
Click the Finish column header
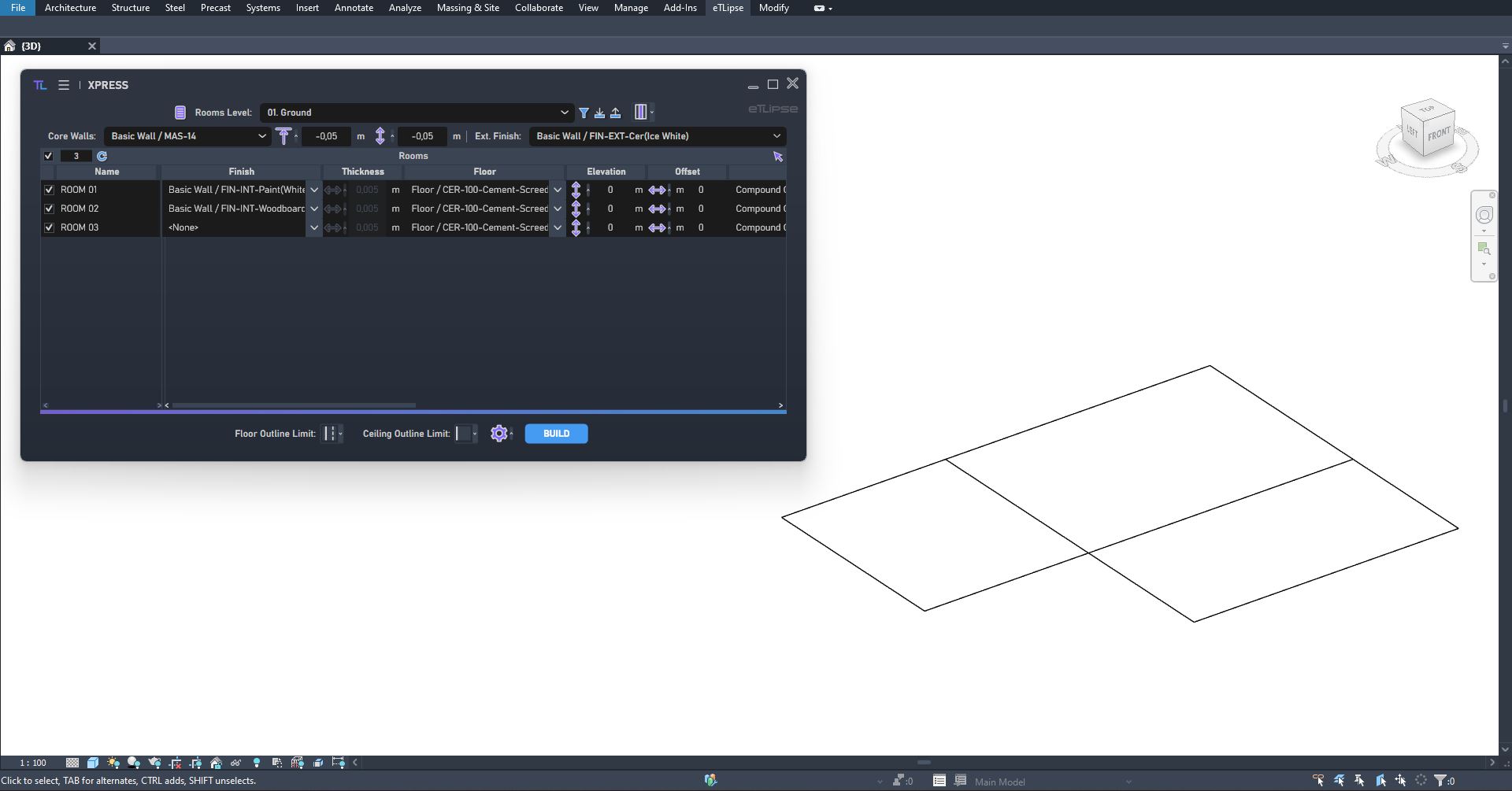click(x=242, y=172)
